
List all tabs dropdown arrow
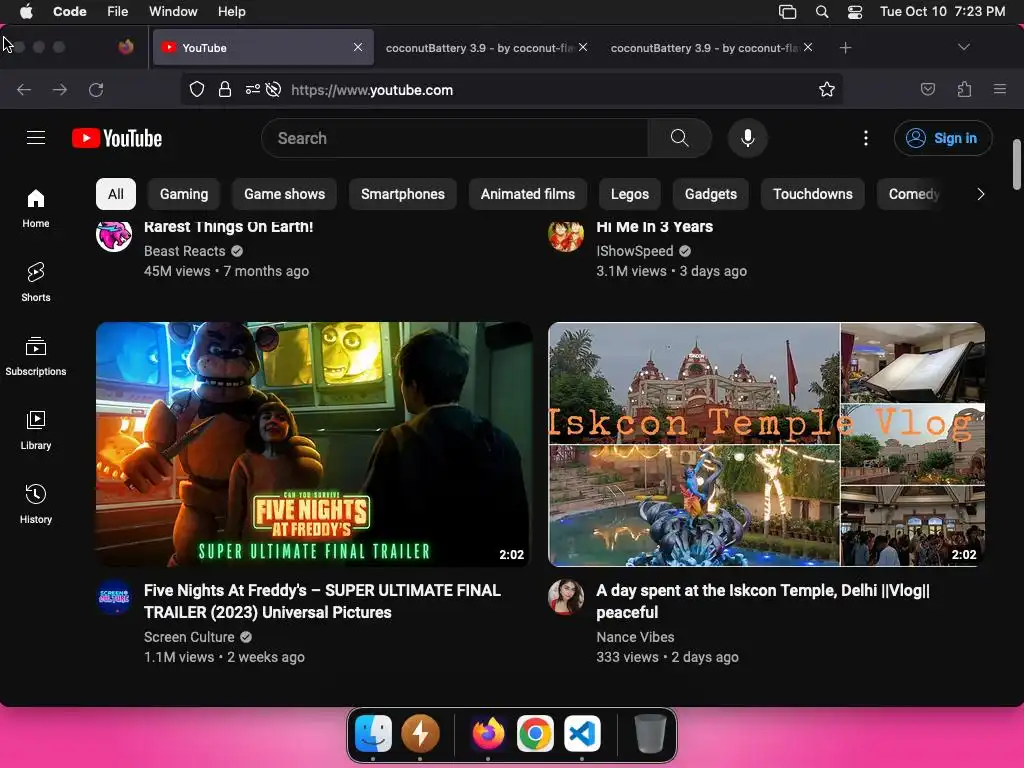point(963,47)
